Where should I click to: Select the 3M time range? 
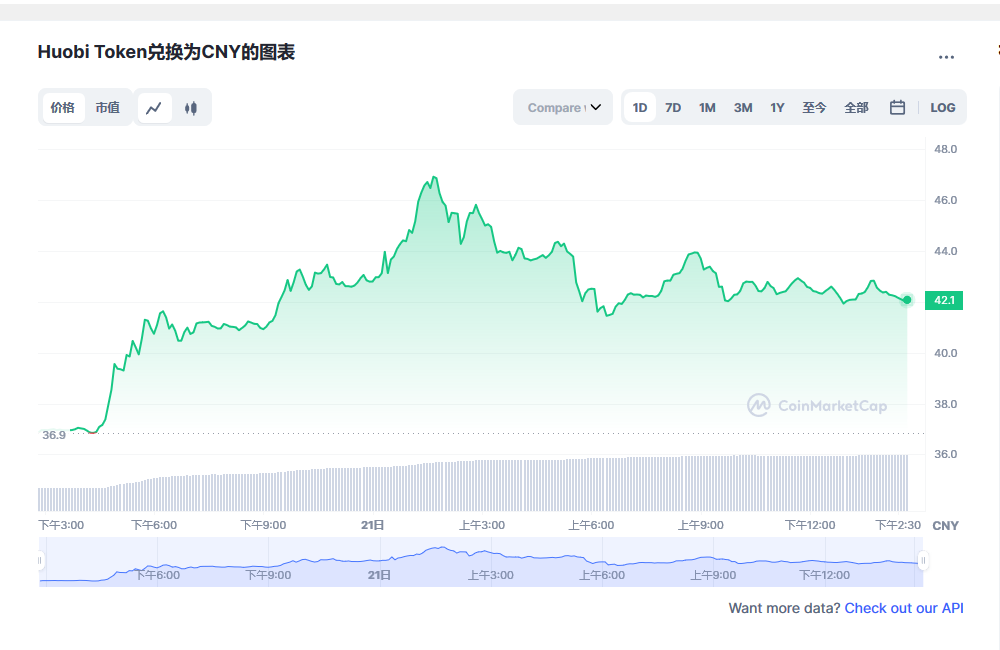[743, 107]
